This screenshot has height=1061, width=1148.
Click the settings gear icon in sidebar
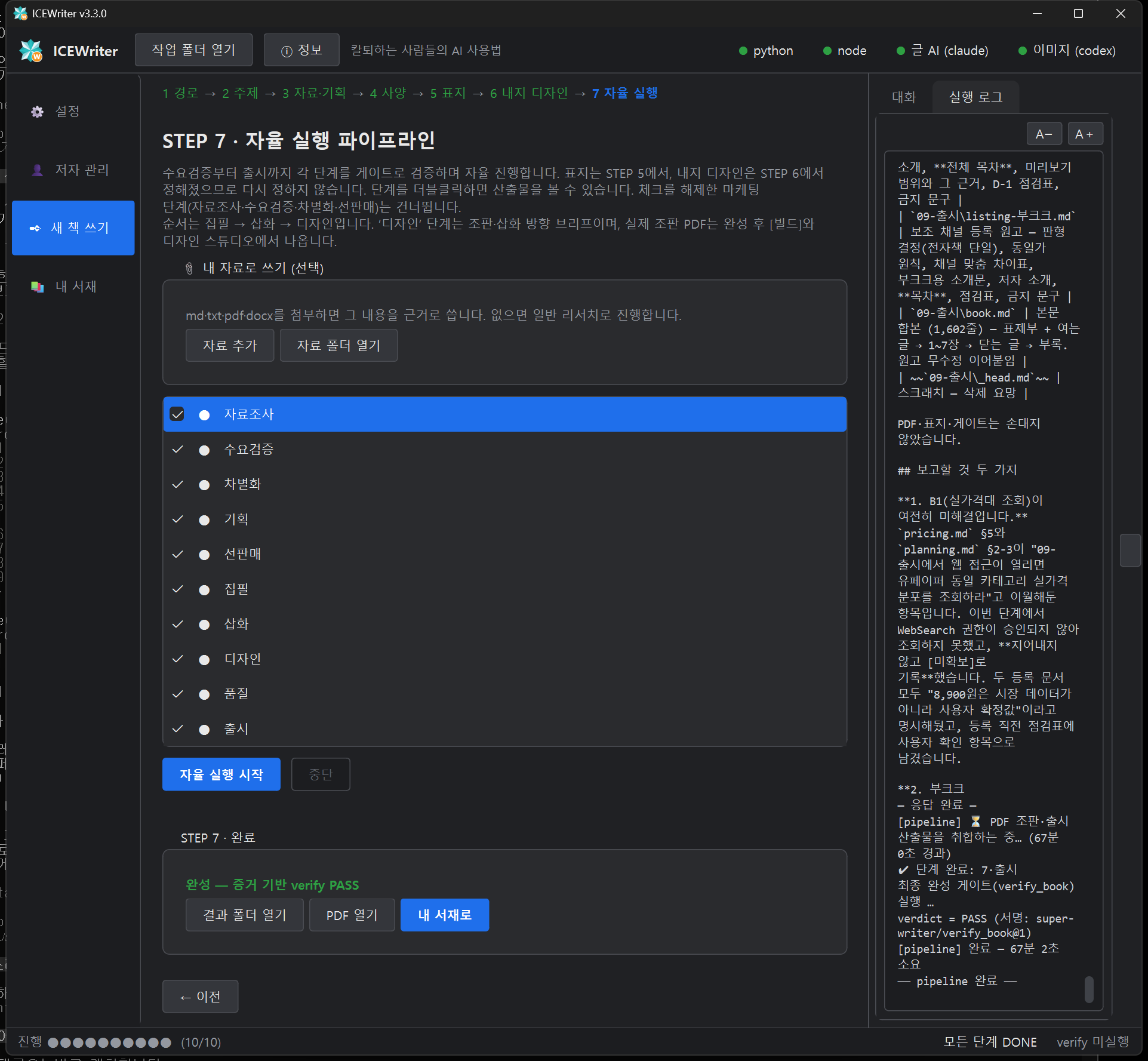click(37, 112)
